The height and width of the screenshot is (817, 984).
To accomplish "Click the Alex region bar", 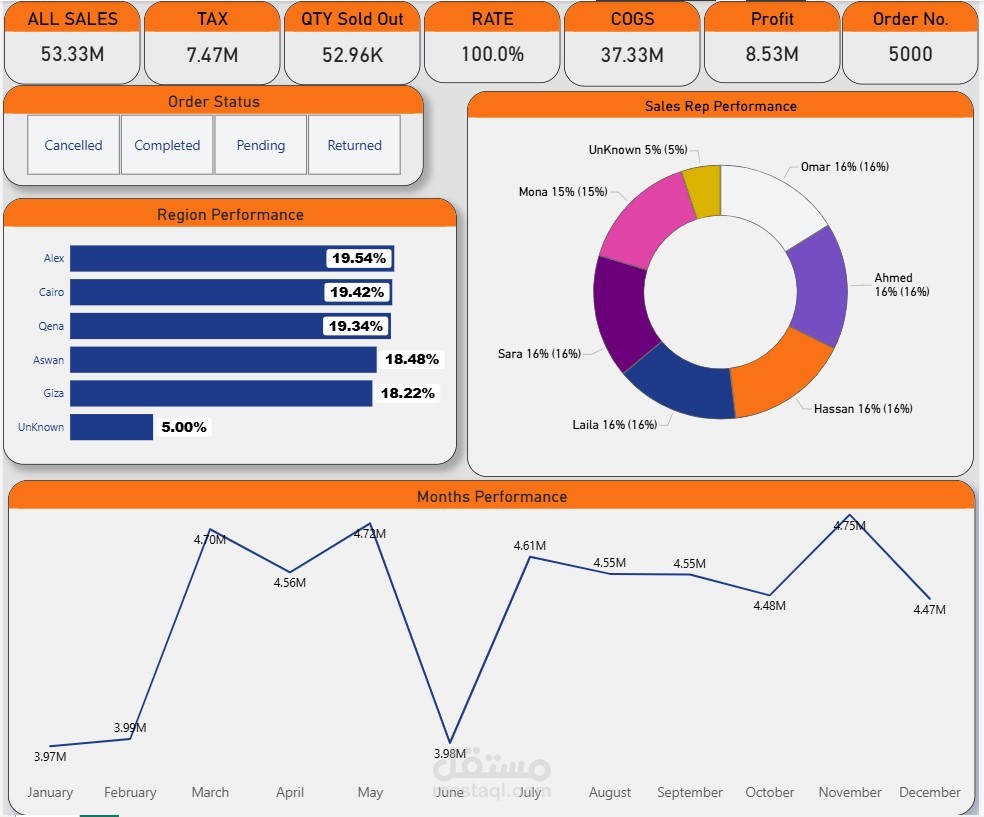I will coord(232,259).
